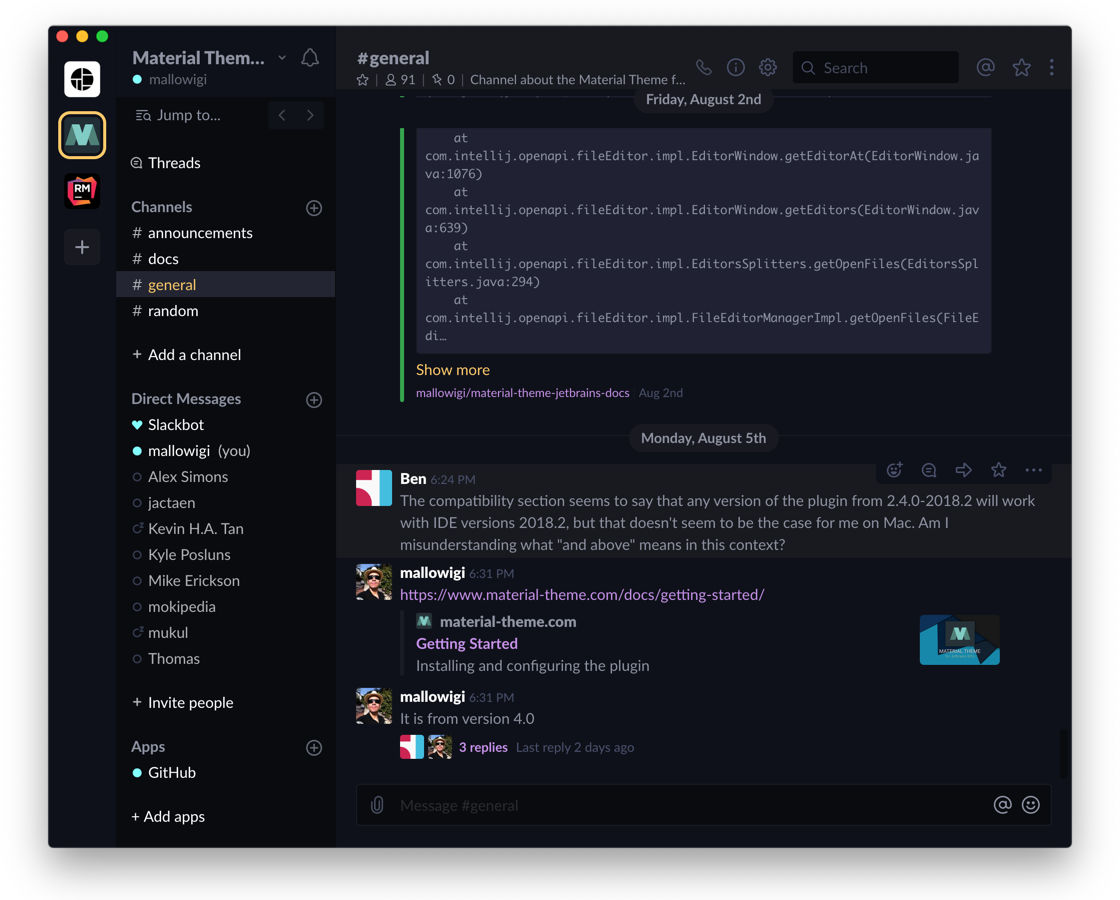Focus the Search field
The image size is (1120, 900).
pos(876,67)
